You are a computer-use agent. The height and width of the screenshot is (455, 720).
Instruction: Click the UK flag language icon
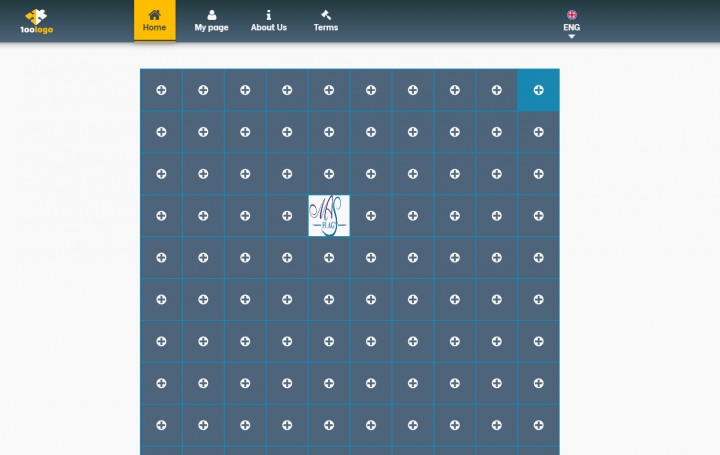(x=572, y=15)
